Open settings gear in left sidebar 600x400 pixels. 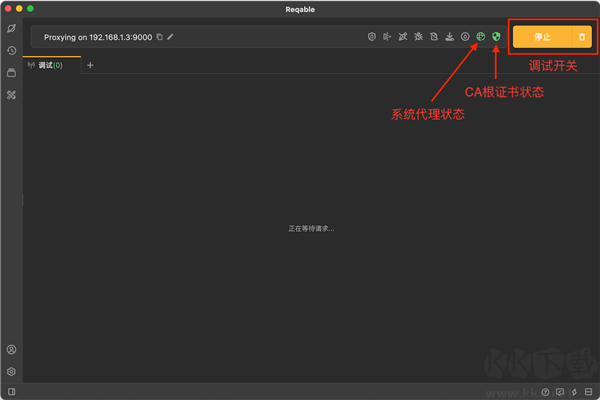(x=11, y=372)
